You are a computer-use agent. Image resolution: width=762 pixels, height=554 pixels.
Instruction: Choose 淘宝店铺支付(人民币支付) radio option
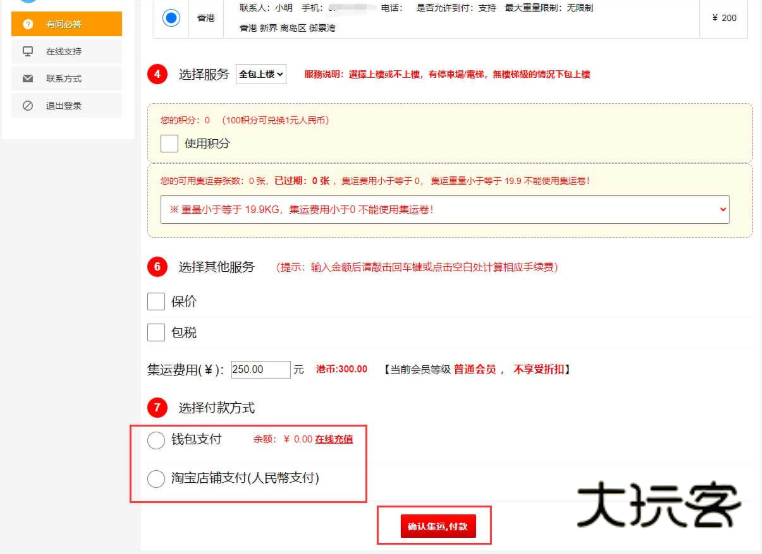tap(156, 479)
